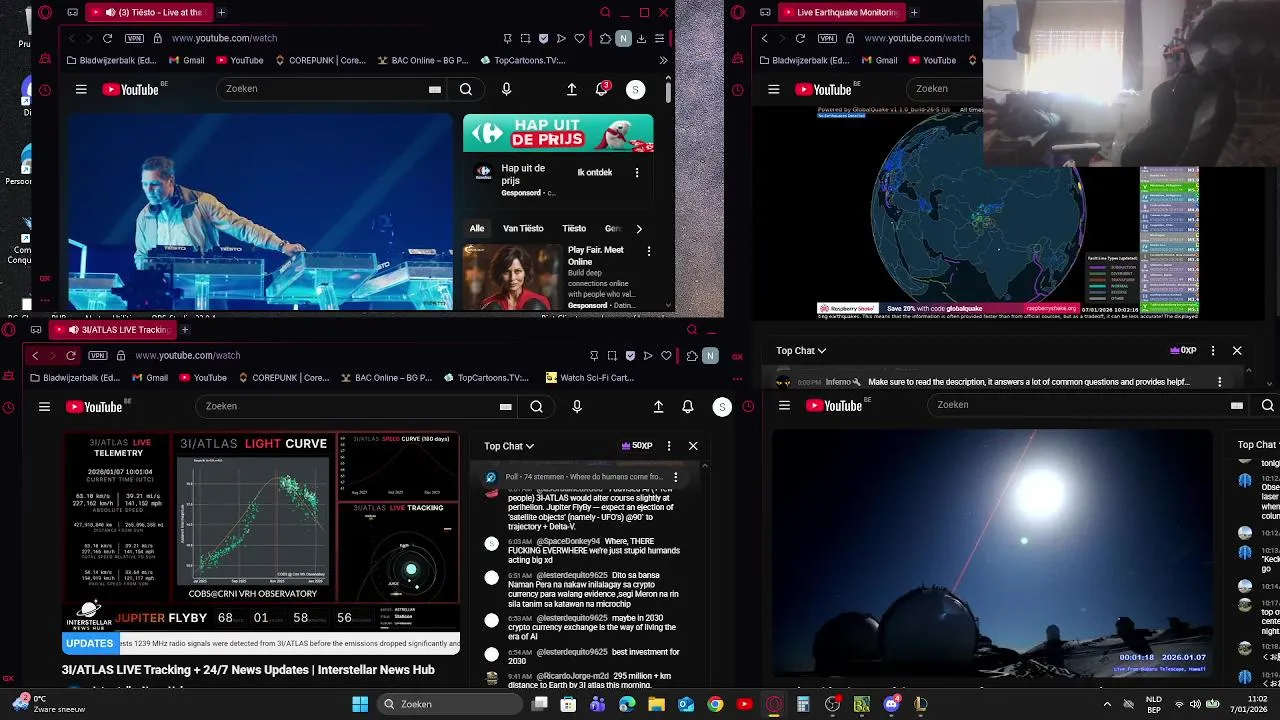Show next chips arrow after Tiësto chip

coord(639,228)
